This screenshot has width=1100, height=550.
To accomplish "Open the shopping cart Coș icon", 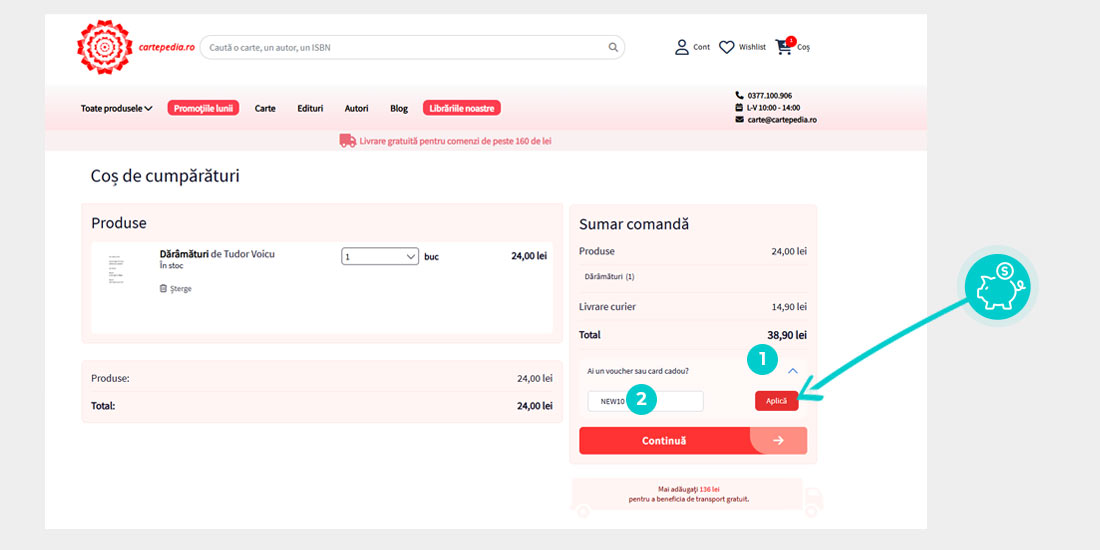I will [x=784, y=46].
